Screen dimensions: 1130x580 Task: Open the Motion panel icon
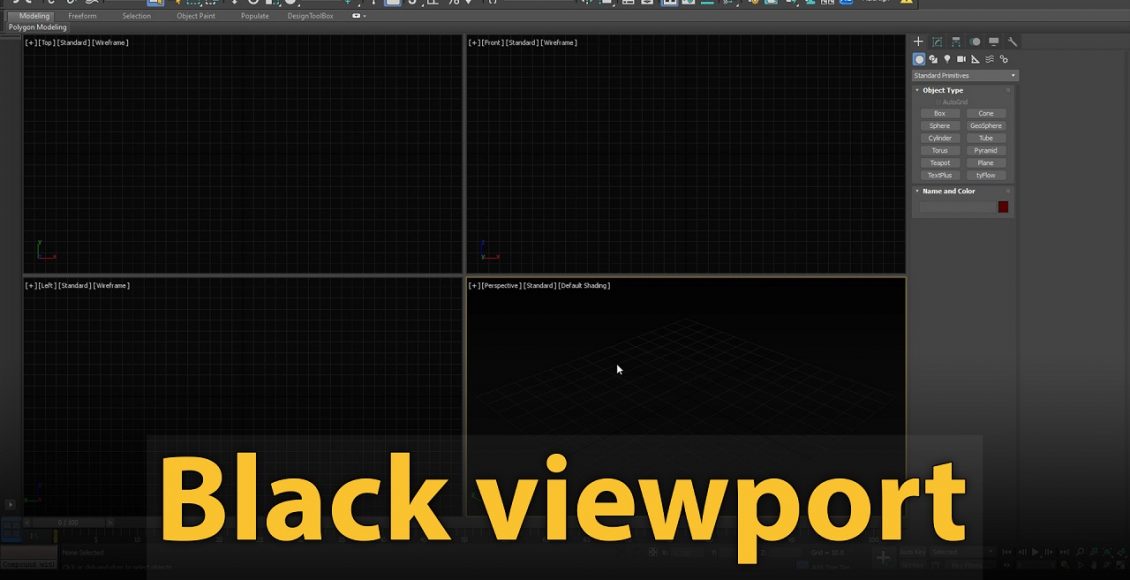tap(975, 42)
